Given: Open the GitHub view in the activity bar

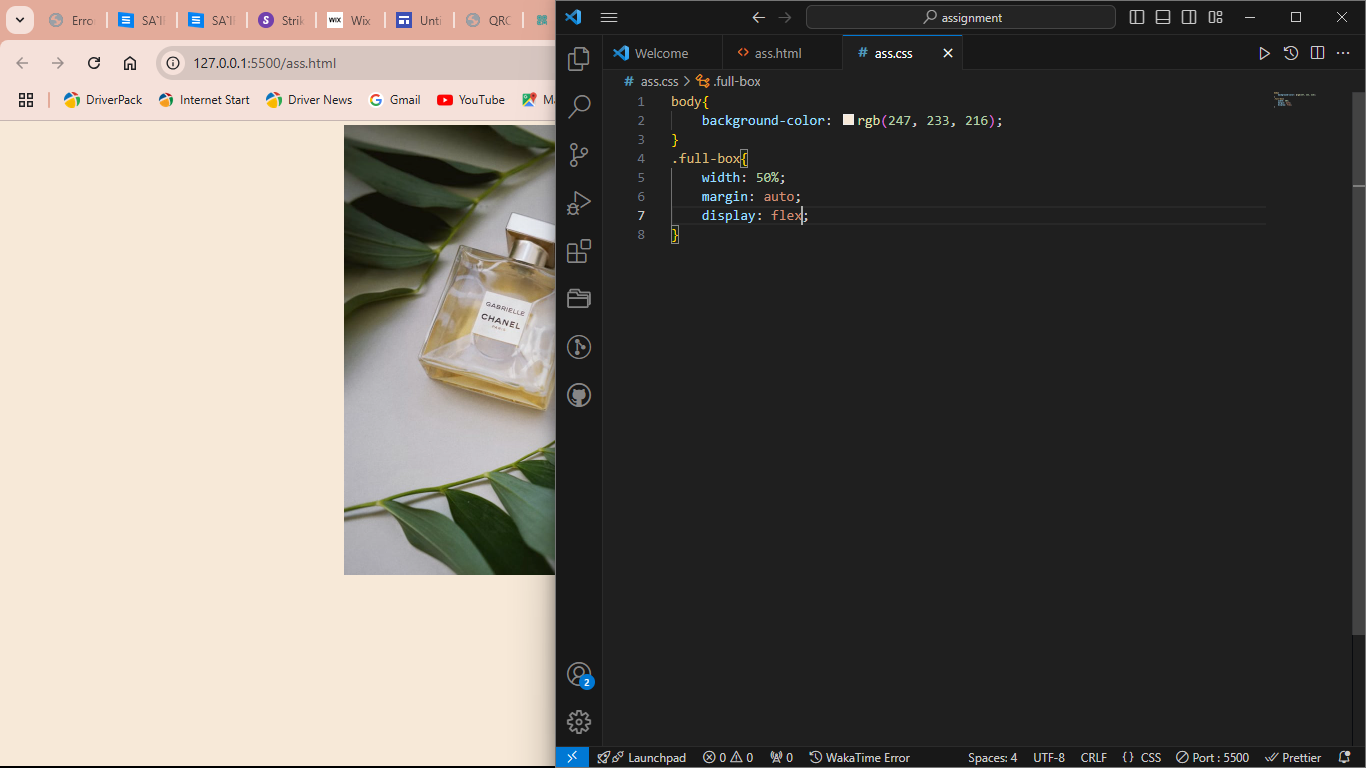Looking at the screenshot, I should (579, 395).
